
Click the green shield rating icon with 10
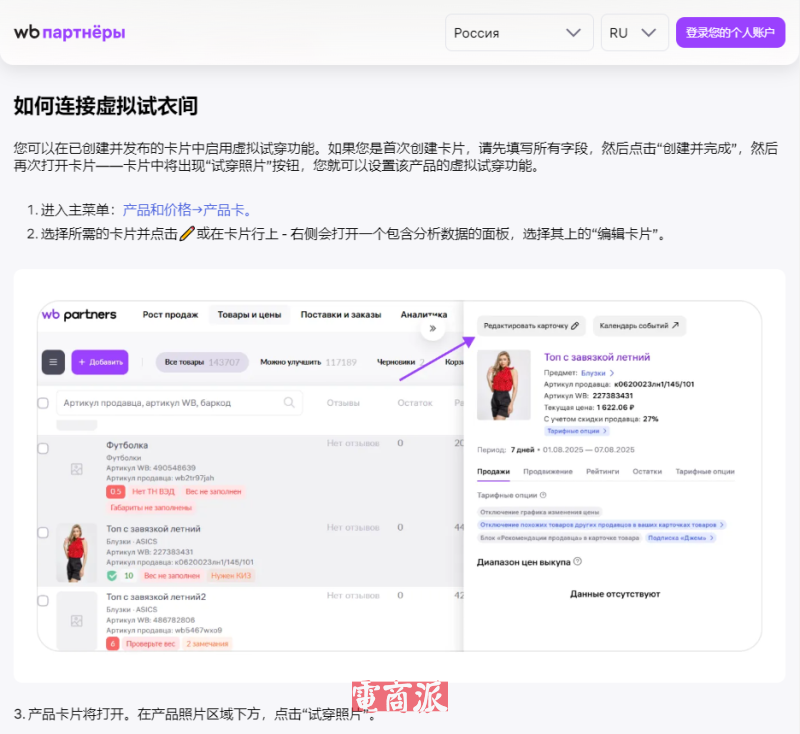pyautogui.click(x=112, y=576)
